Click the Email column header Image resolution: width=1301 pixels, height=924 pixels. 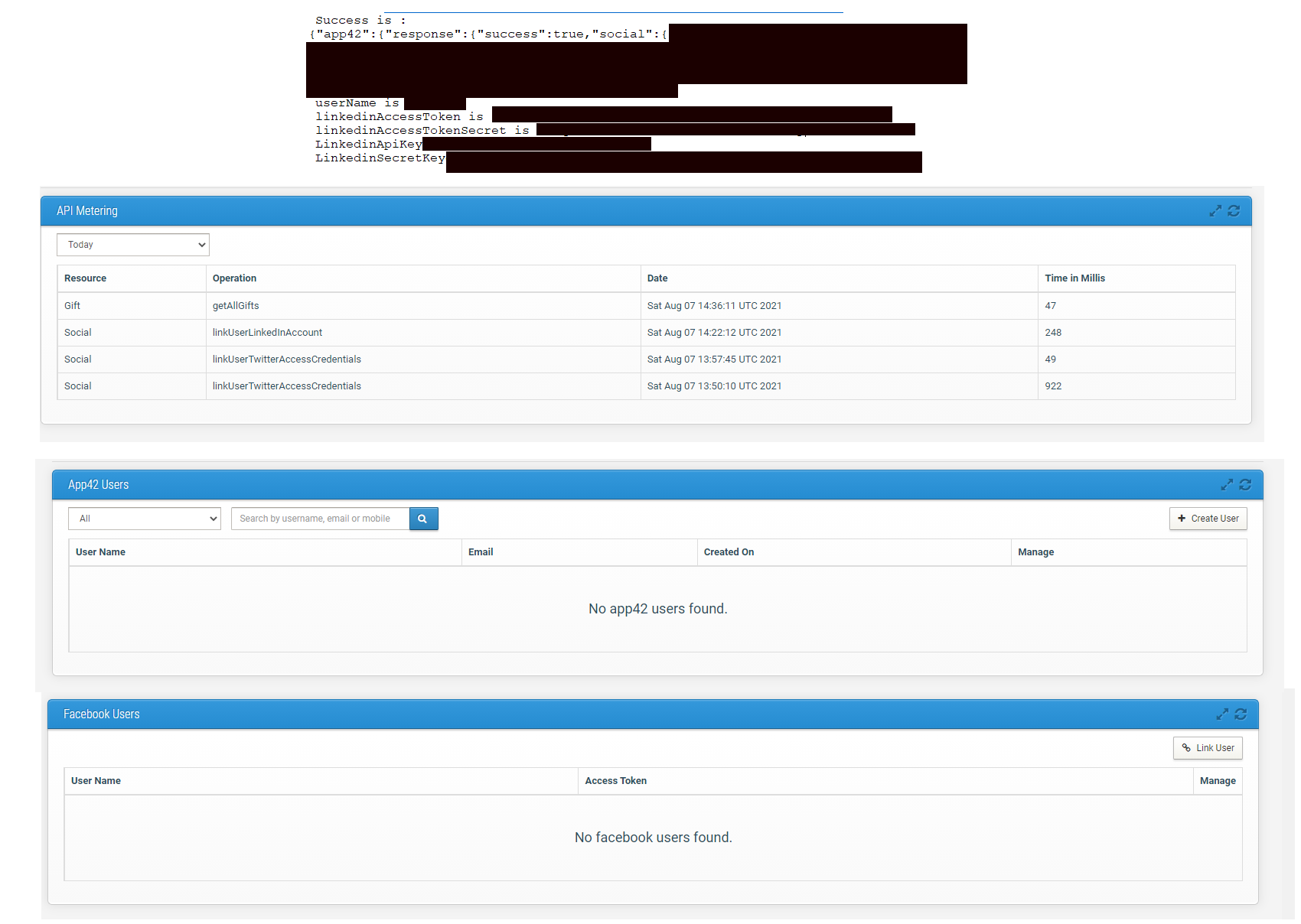[481, 552]
